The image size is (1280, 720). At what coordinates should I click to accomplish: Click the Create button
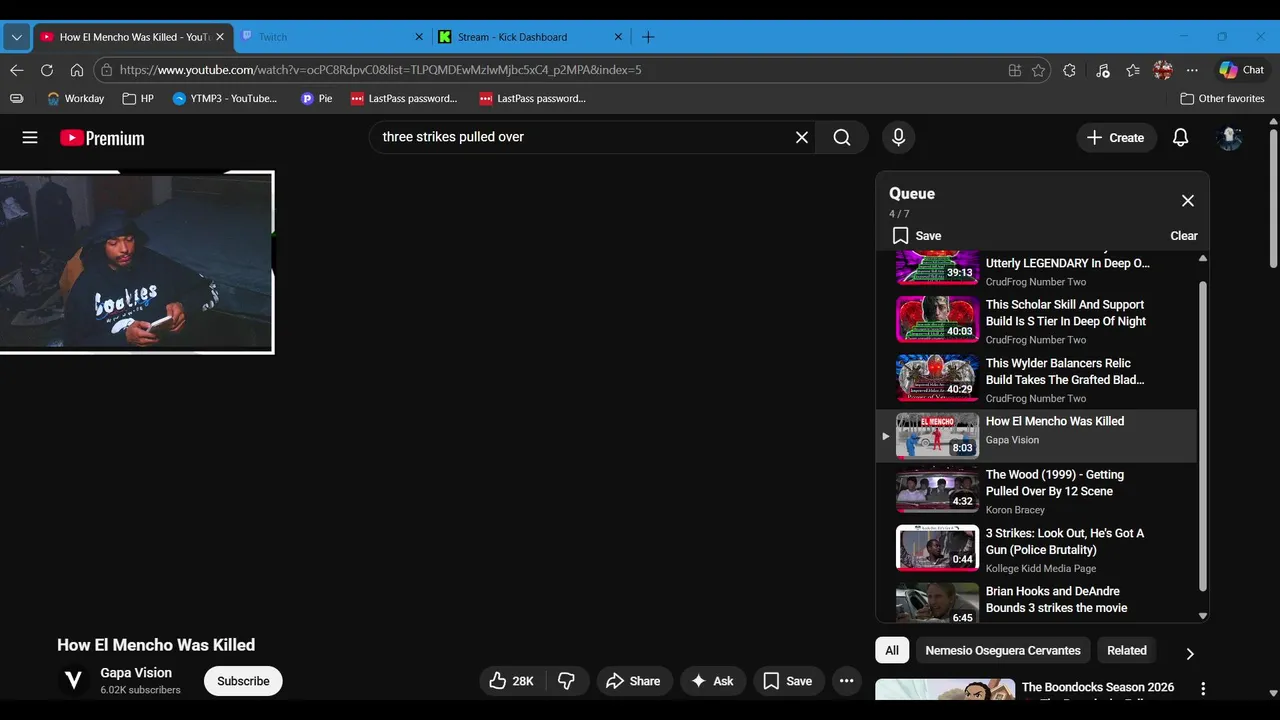click(1116, 138)
